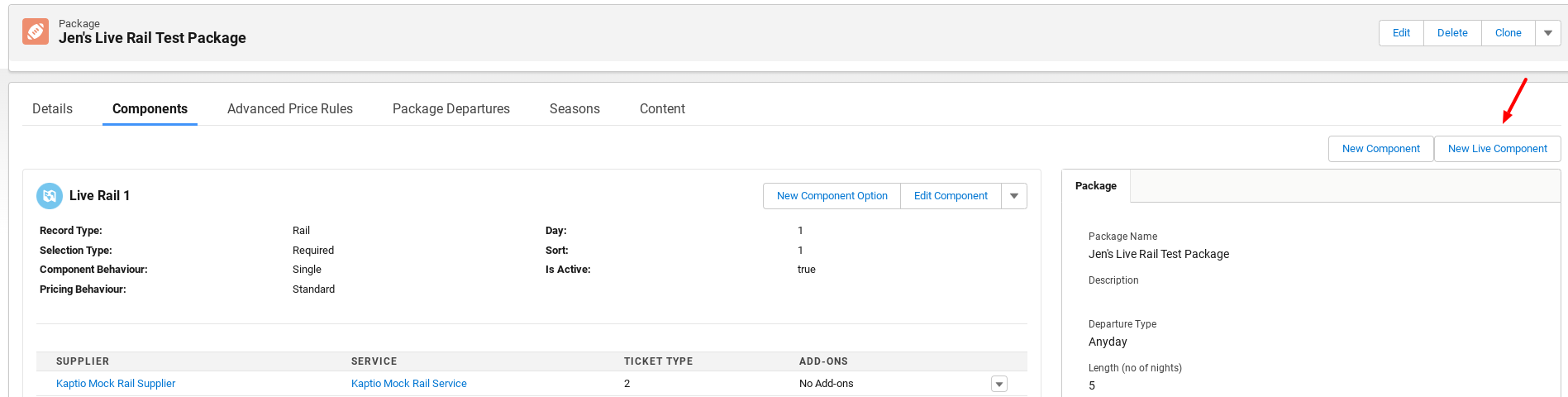Click the New Component button
Image resolution: width=1568 pixels, height=397 pixels.
click(x=1380, y=149)
